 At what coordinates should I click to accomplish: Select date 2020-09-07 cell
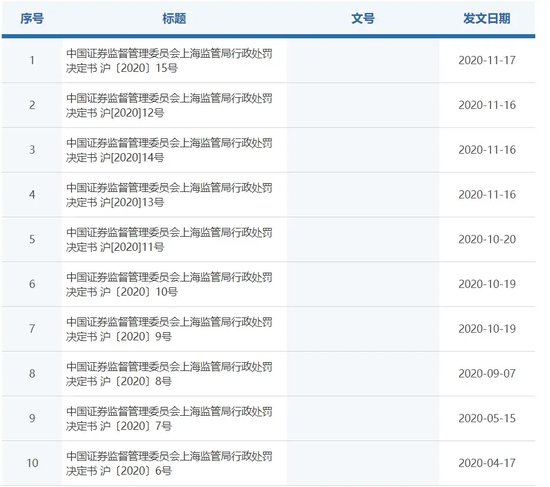click(487, 373)
